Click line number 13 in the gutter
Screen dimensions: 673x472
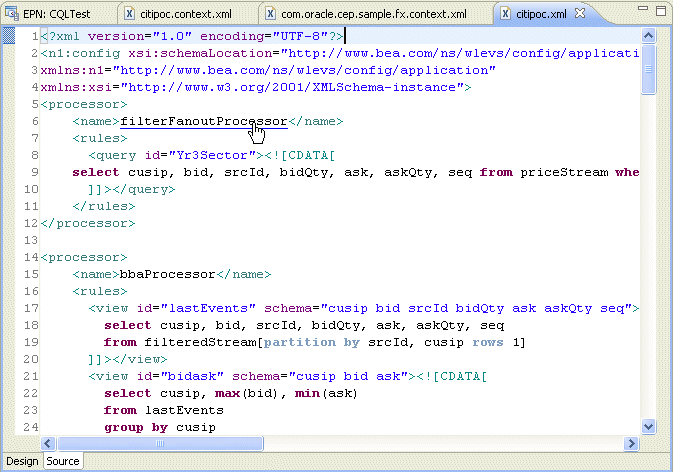pos(31,240)
